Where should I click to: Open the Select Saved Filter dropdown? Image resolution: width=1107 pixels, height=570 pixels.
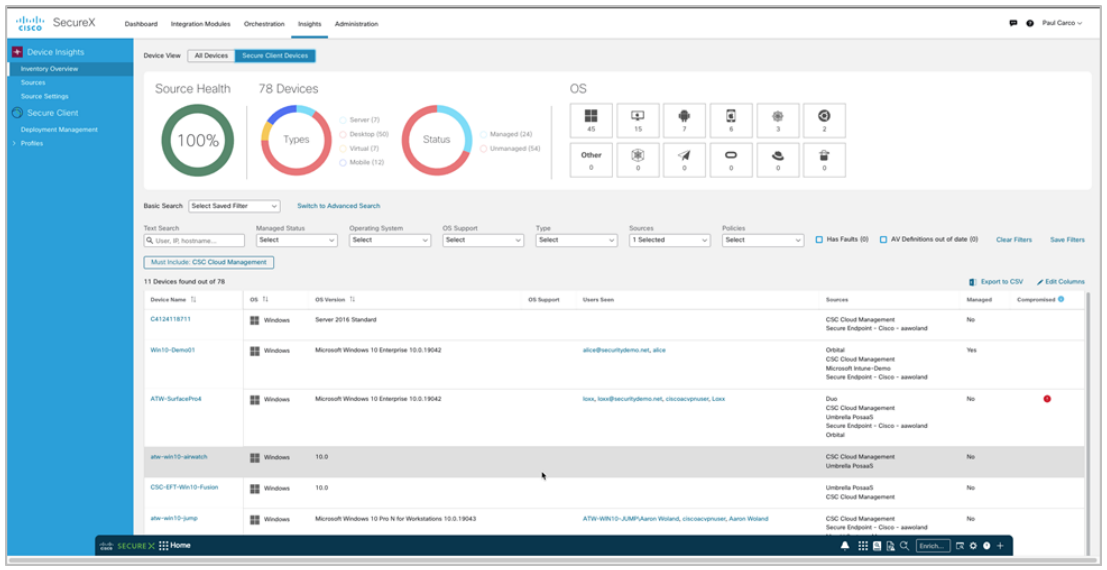(x=234, y=206)
